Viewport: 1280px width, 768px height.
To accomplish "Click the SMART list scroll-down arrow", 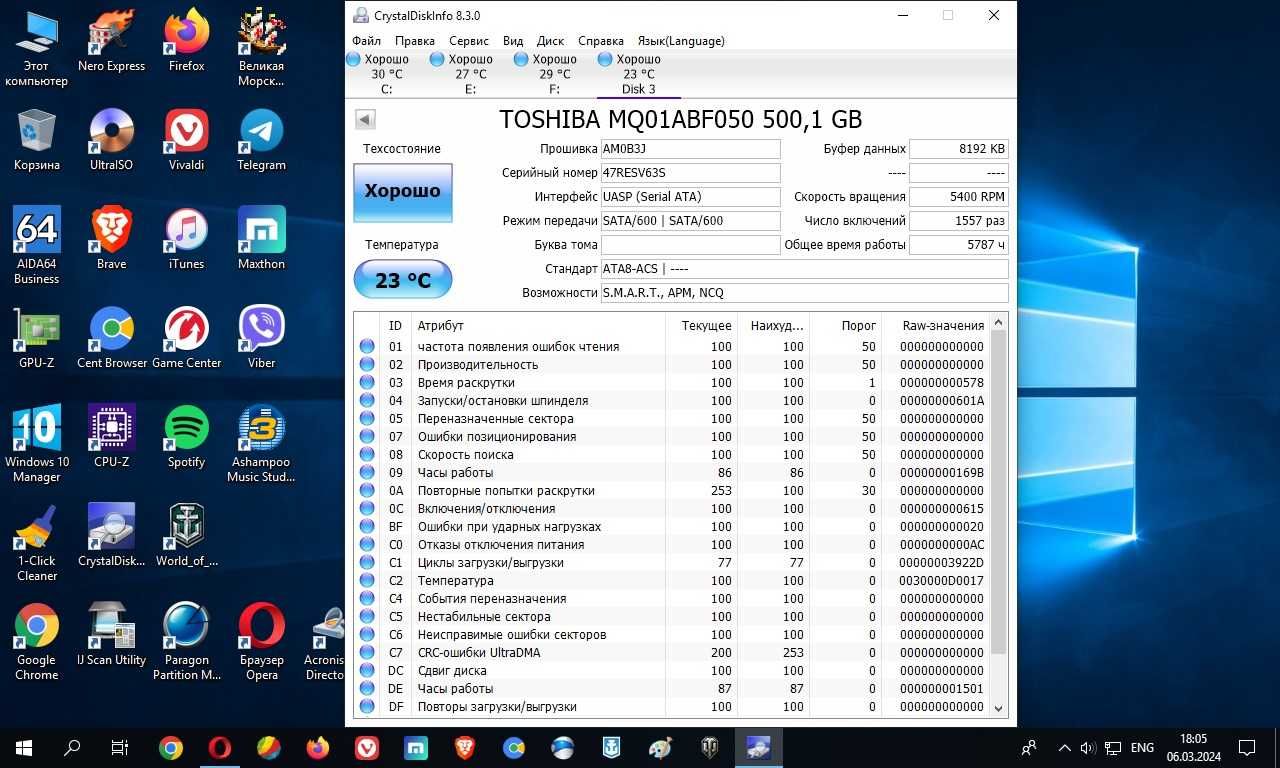I will (998, 708).
